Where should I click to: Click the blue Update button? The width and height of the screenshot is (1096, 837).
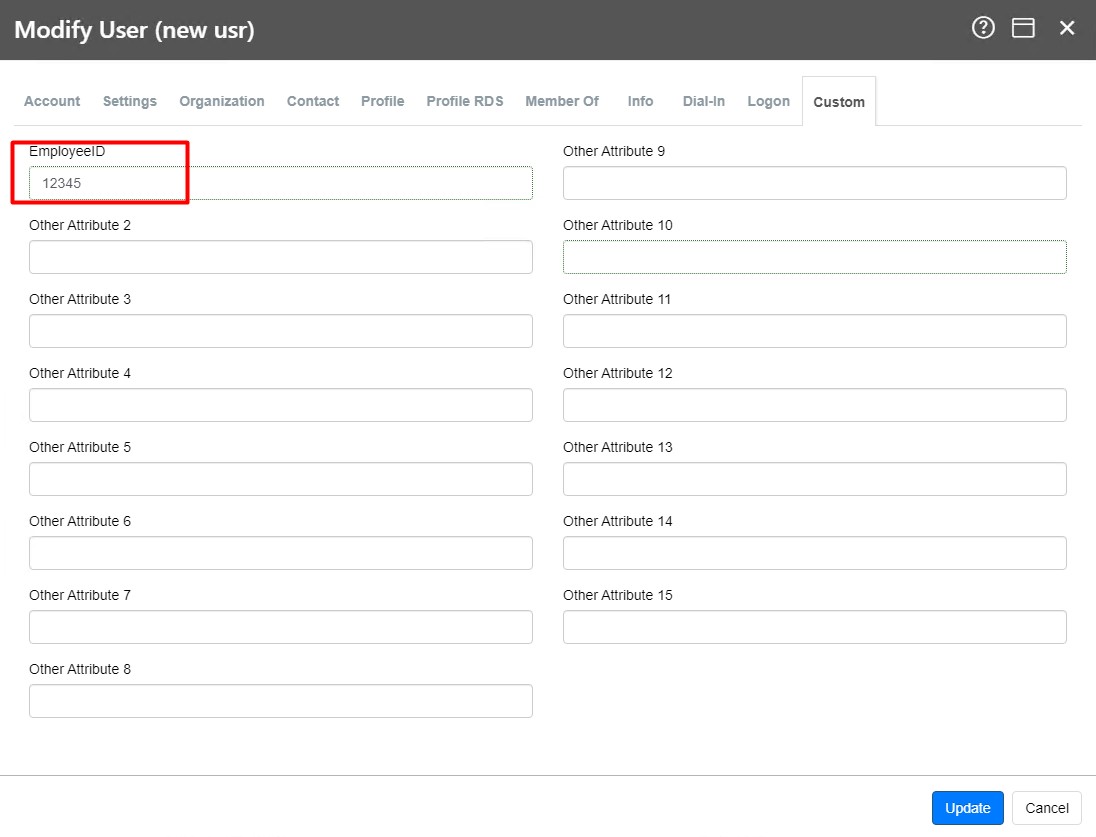[967, 808]
